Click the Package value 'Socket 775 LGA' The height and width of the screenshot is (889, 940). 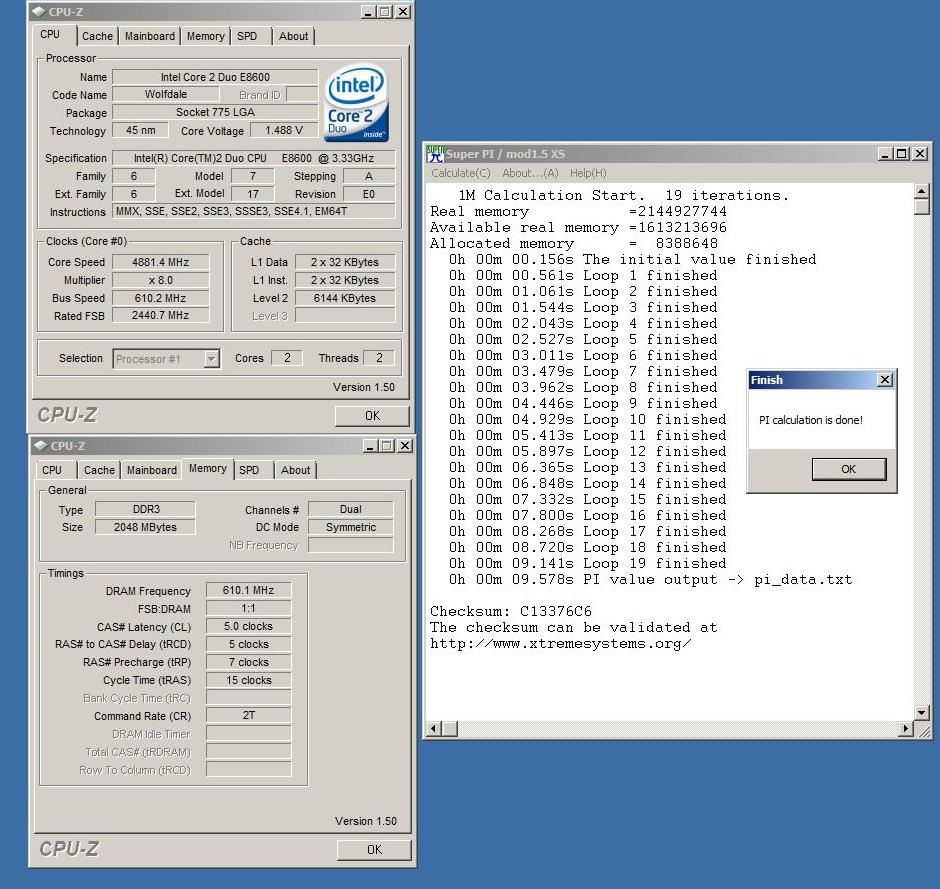tap(215, 112)
